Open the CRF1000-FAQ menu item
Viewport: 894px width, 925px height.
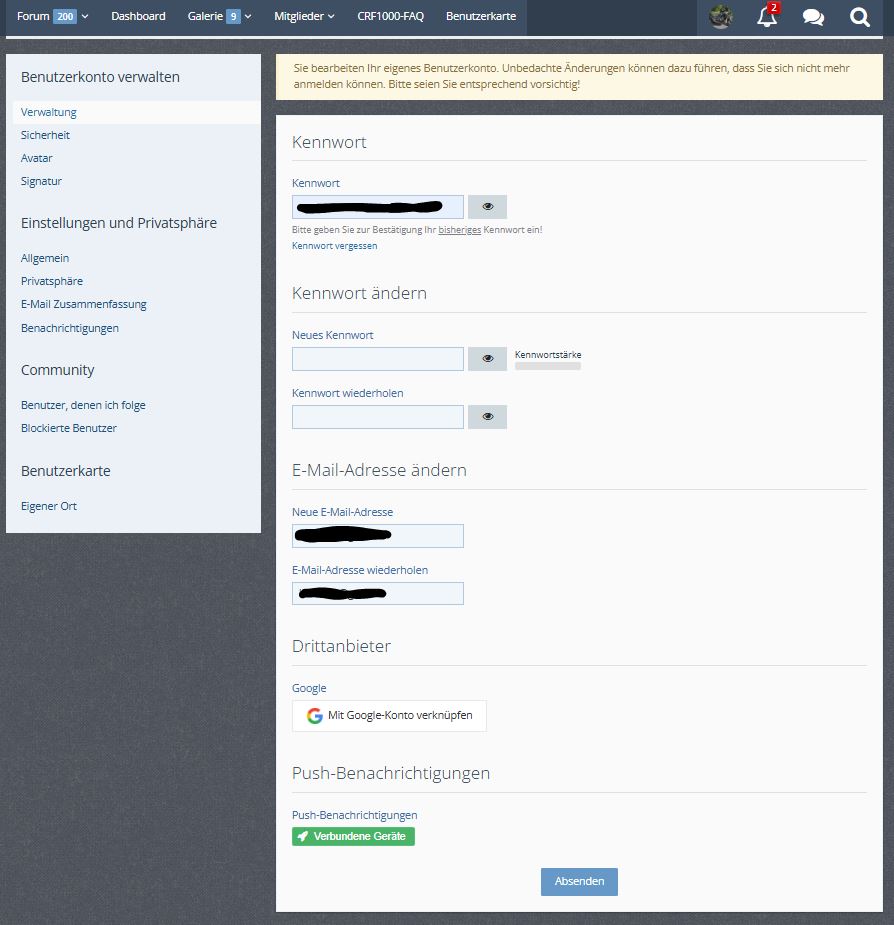coord(390,17)
